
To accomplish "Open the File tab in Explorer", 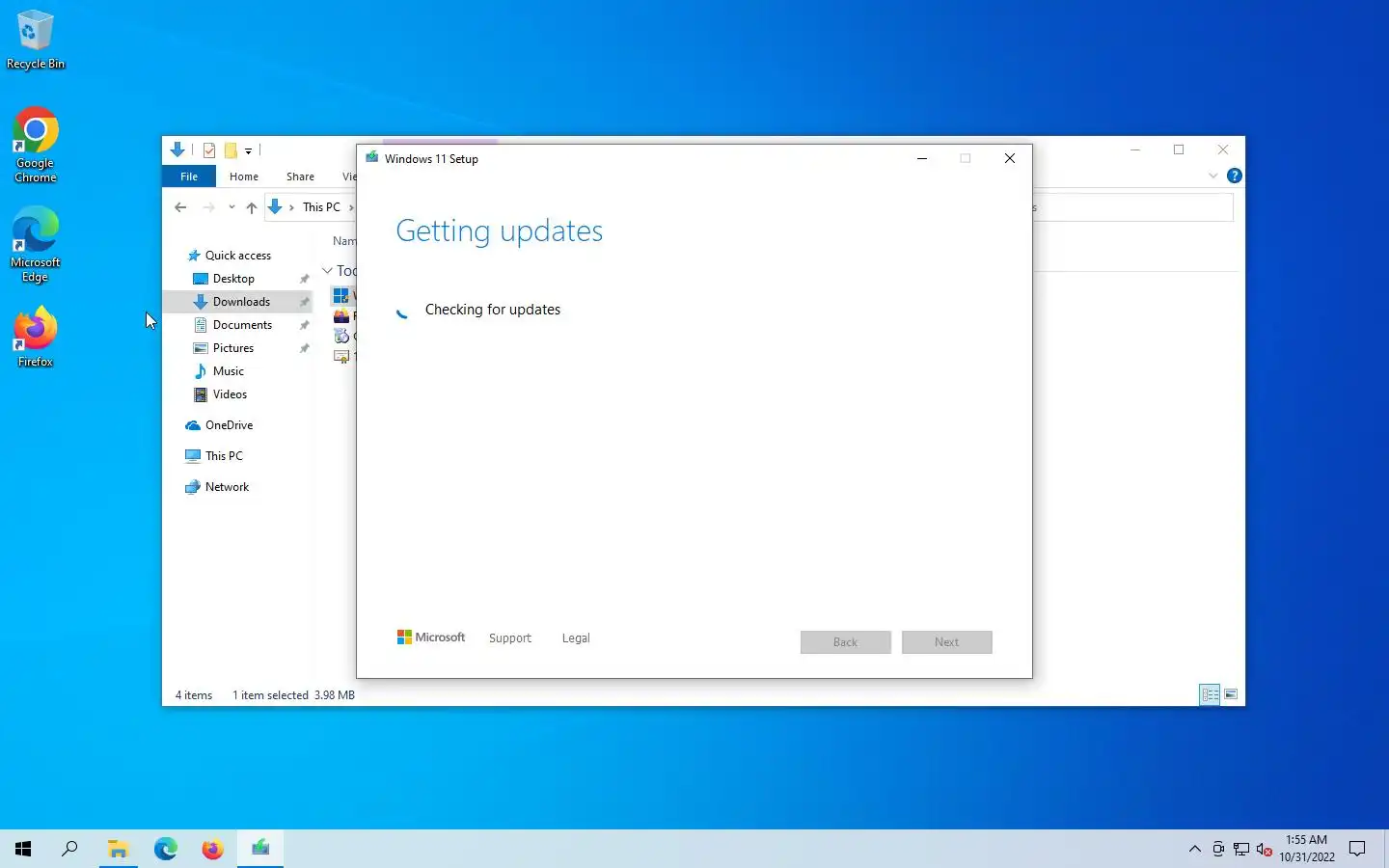I will [x=189, y=176].
